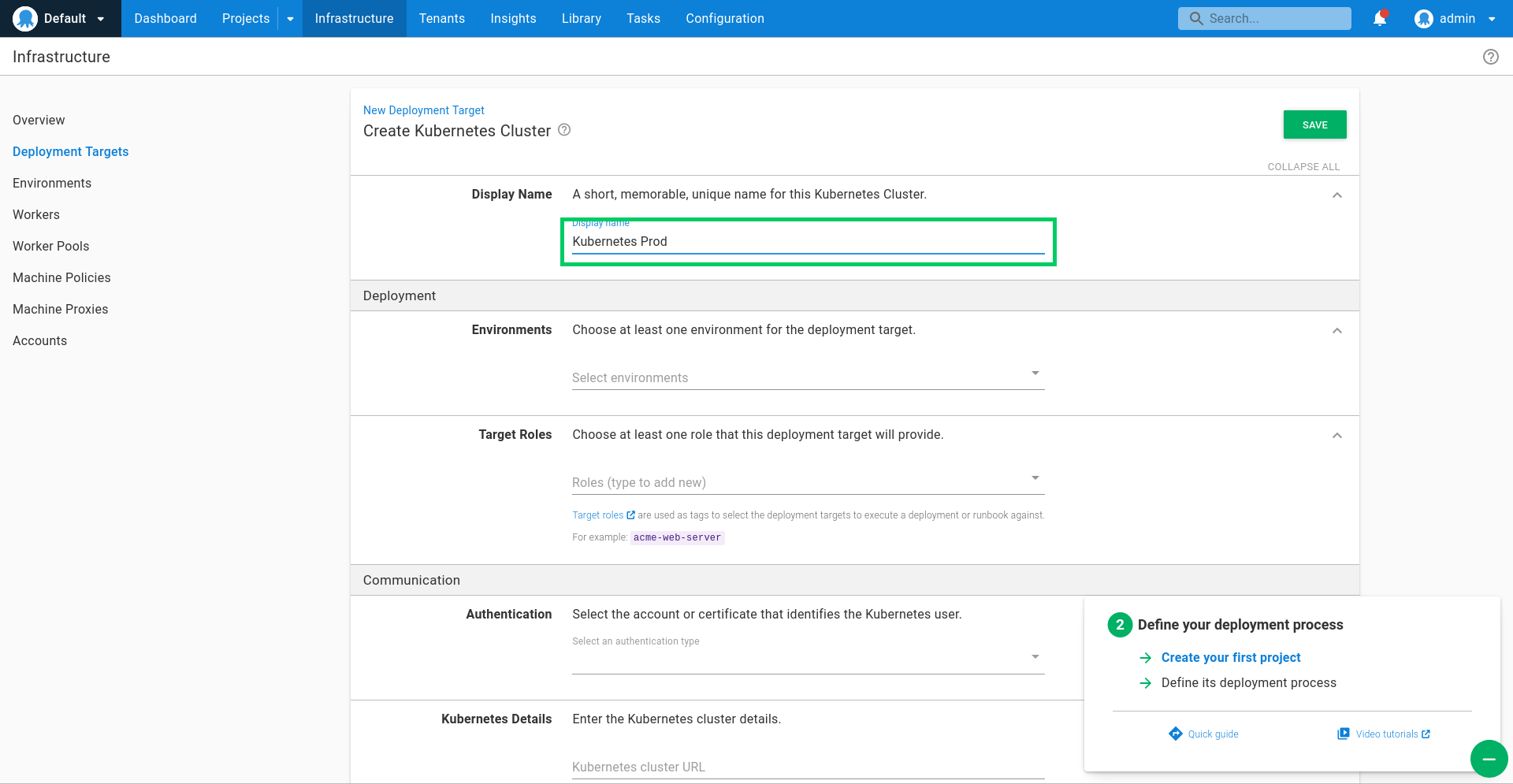
Task: Follow the New Deployment Target breadcrumb link
Action: (424, 110)
